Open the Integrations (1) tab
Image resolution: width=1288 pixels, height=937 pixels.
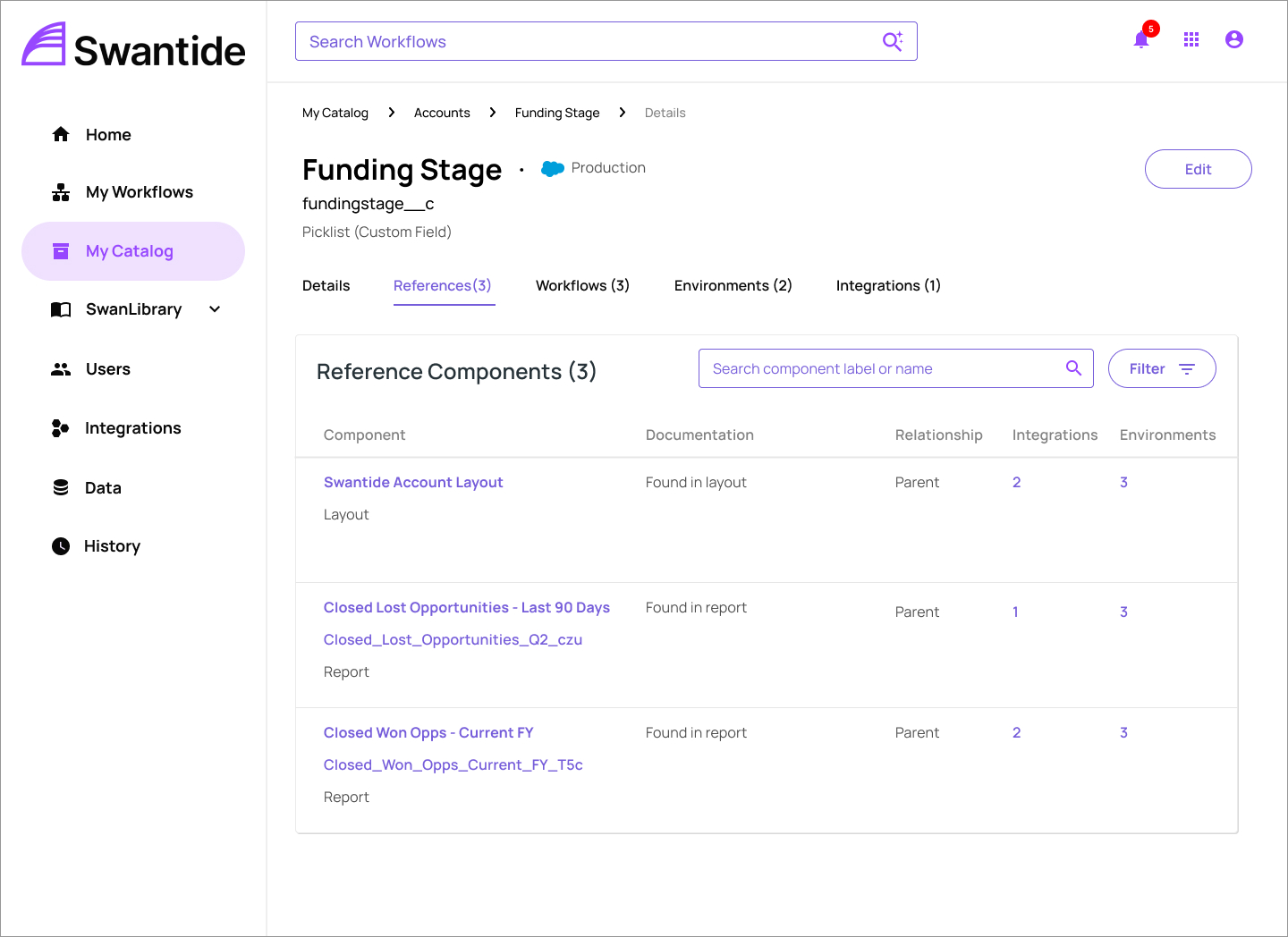point(887,285)
